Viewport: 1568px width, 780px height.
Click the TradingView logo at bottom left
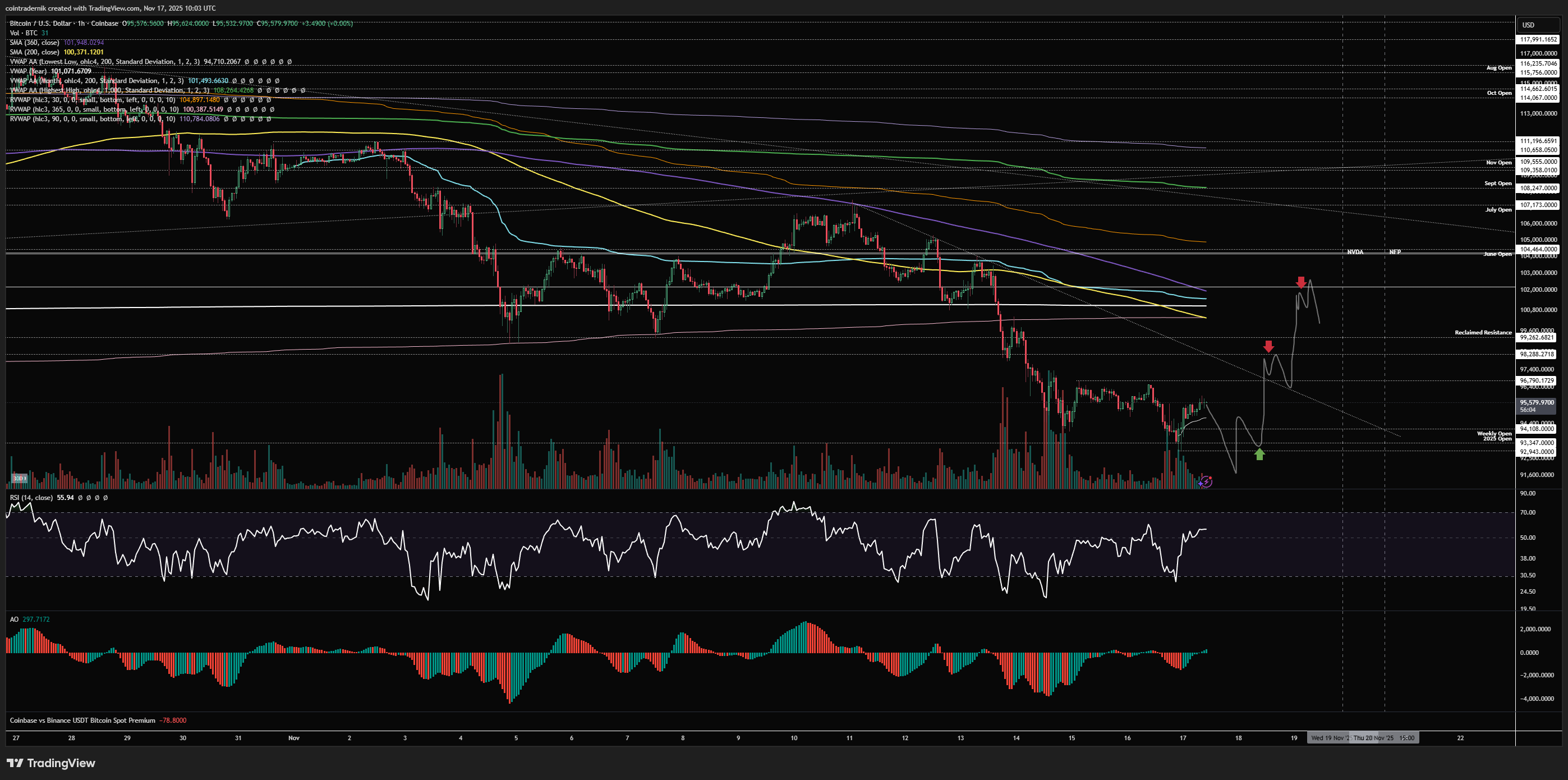[51, 763]
